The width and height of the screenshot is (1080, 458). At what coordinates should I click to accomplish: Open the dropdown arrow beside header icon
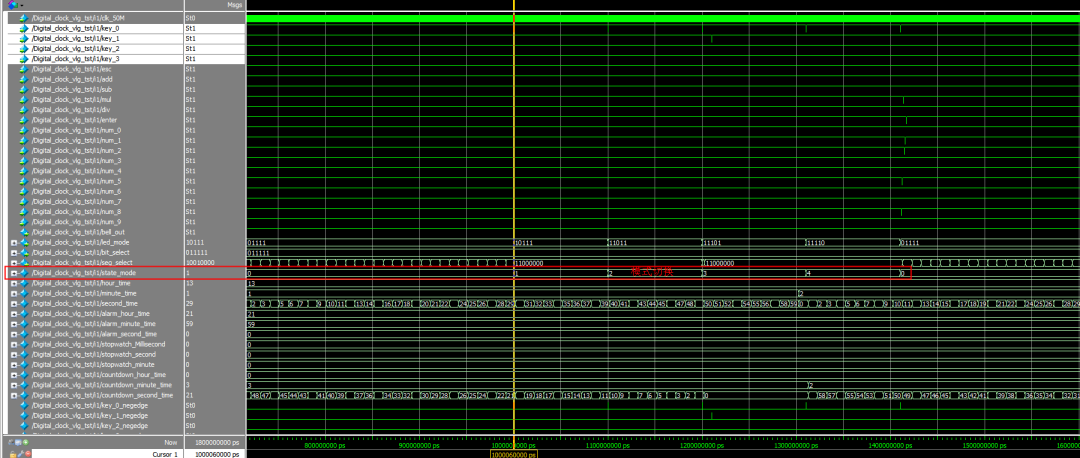point(20,5)
